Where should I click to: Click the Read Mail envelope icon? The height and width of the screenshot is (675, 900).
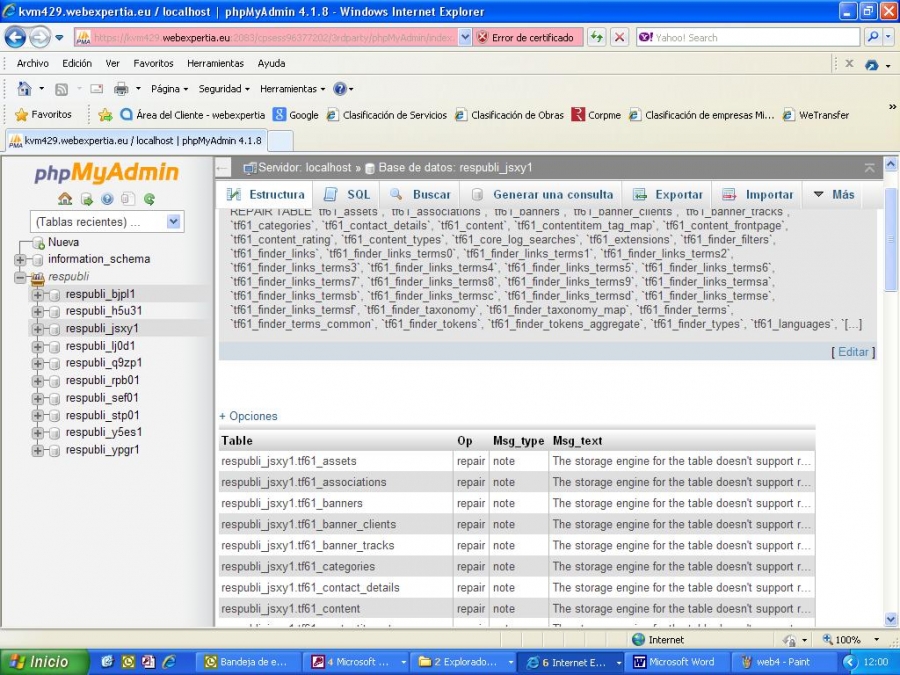point(96,89)
